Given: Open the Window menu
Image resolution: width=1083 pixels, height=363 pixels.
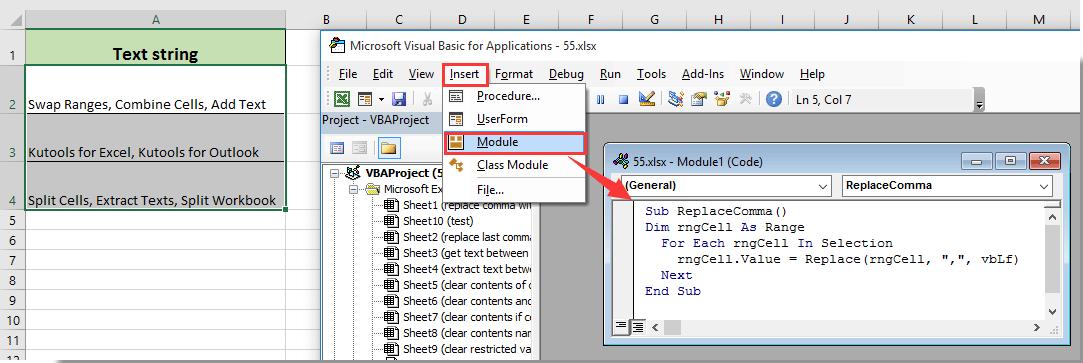Looking at the screenshot, I should pyautogui.click(x=762, y=74).
